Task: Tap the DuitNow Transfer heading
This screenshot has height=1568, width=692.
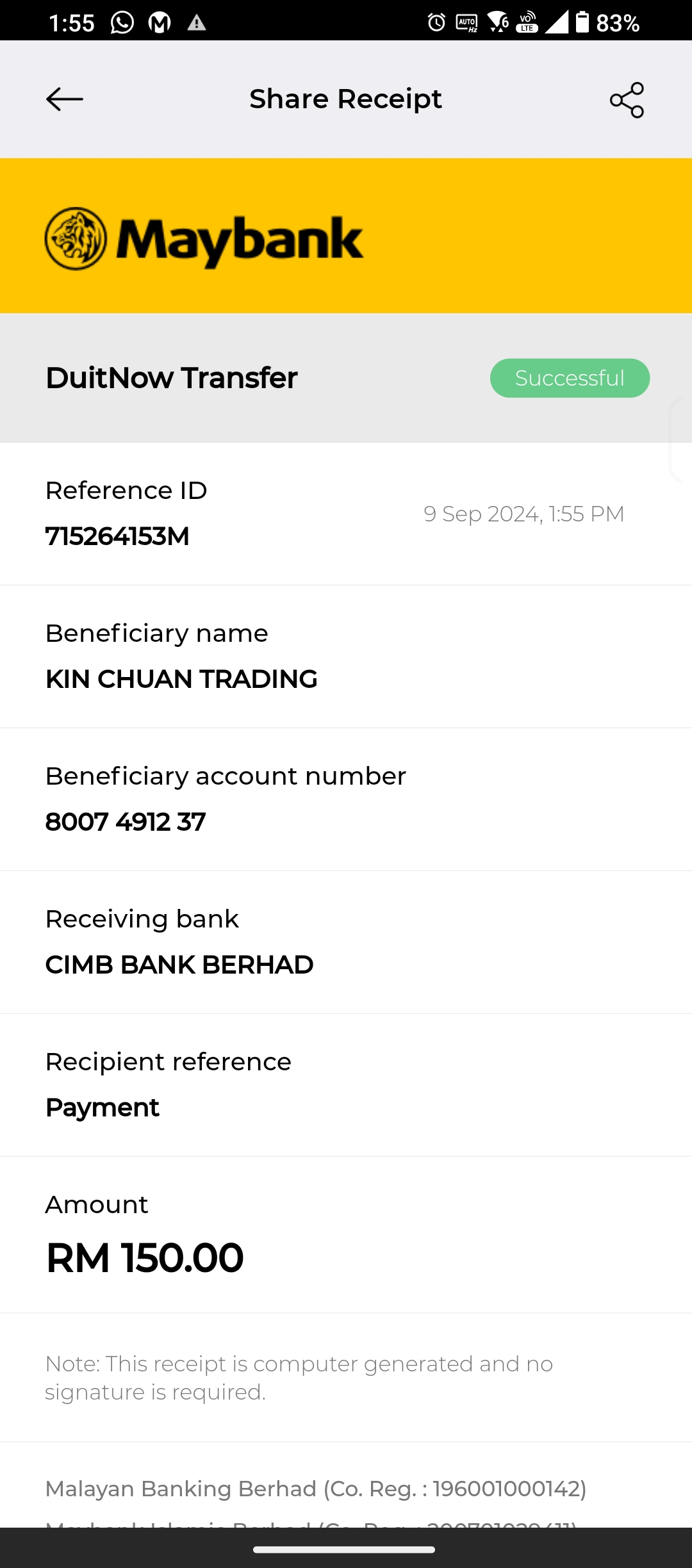Action: point(172,378)
